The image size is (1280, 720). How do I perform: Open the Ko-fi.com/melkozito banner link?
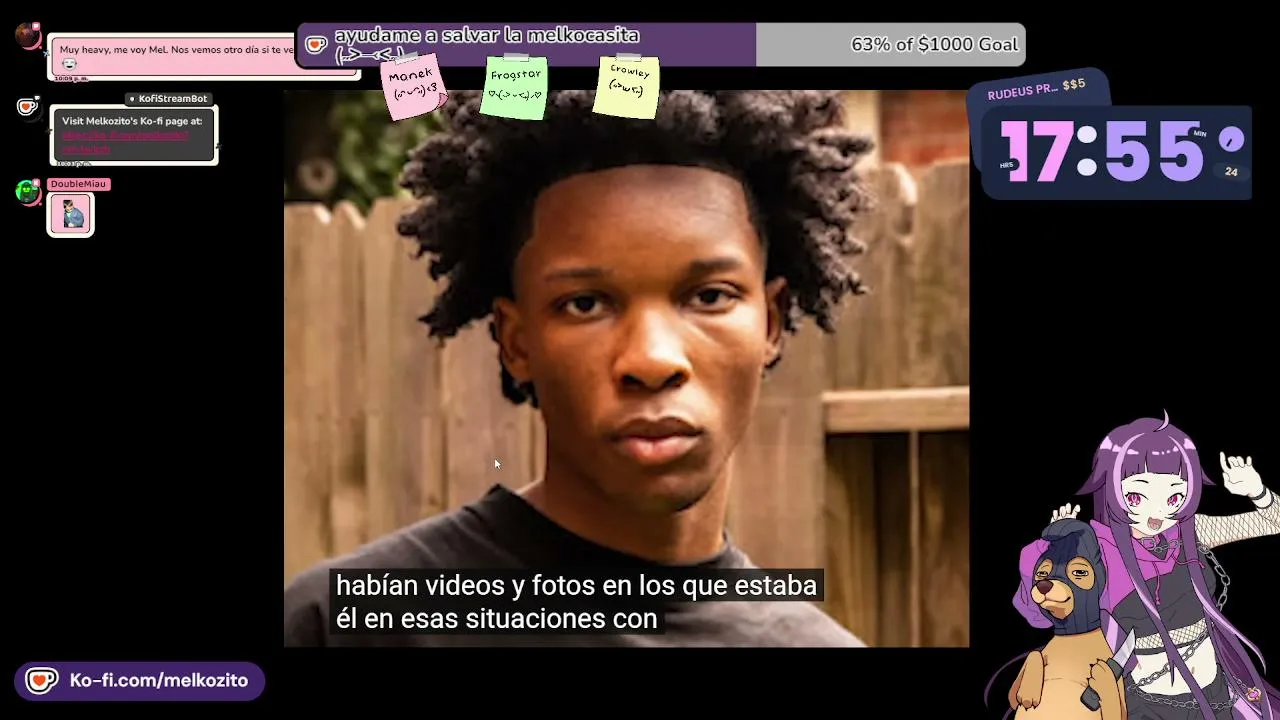click(x=139, y=680)
